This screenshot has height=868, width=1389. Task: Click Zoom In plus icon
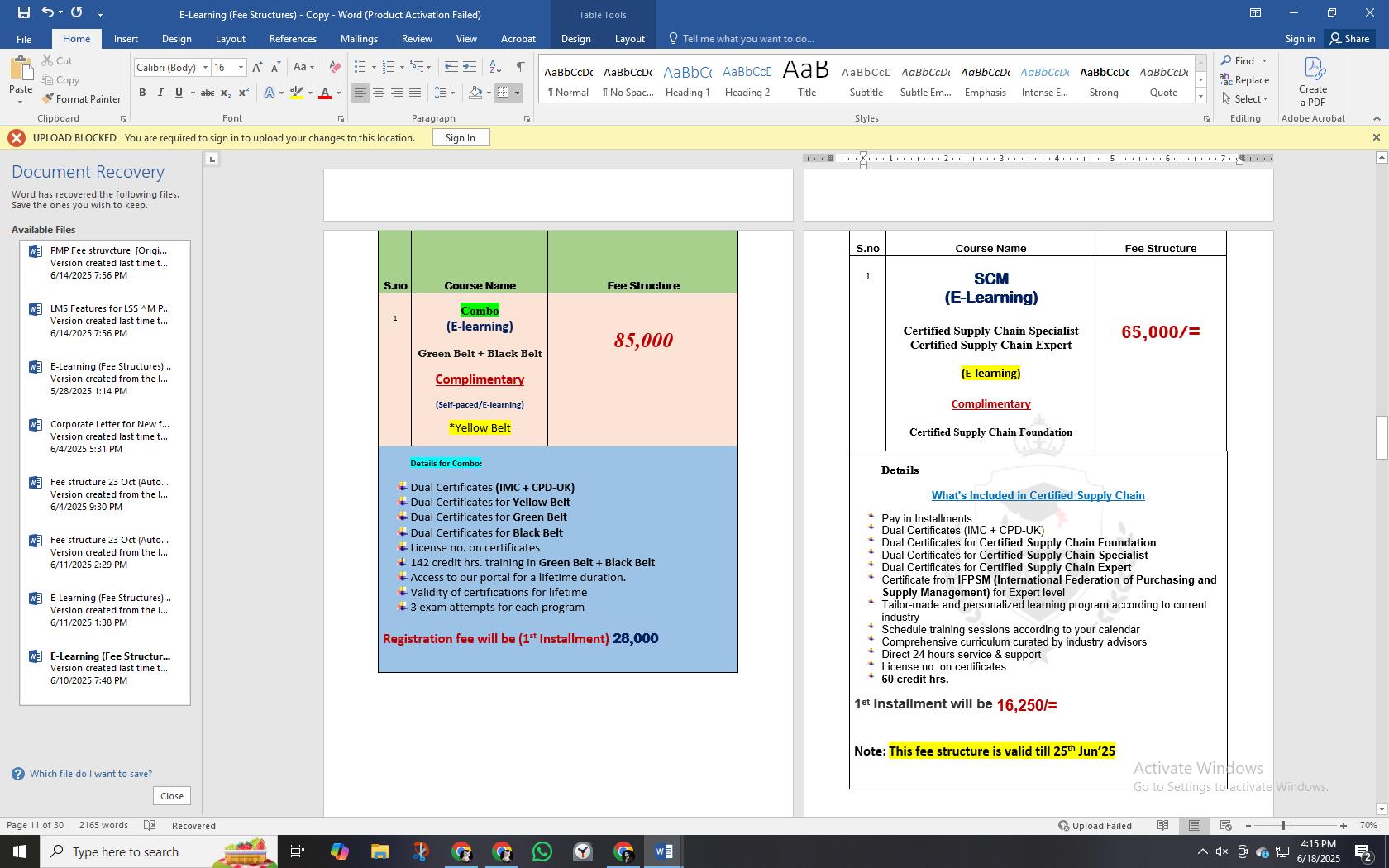pos(1344,825)
